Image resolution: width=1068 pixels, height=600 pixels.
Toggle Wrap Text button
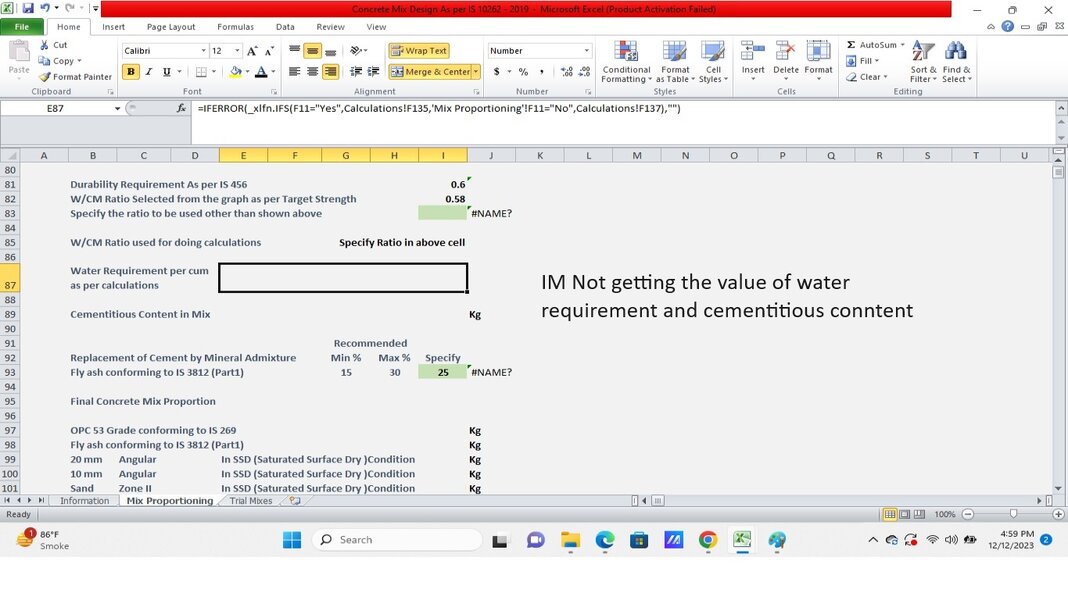pyautogui.click(x=419, y=51)
